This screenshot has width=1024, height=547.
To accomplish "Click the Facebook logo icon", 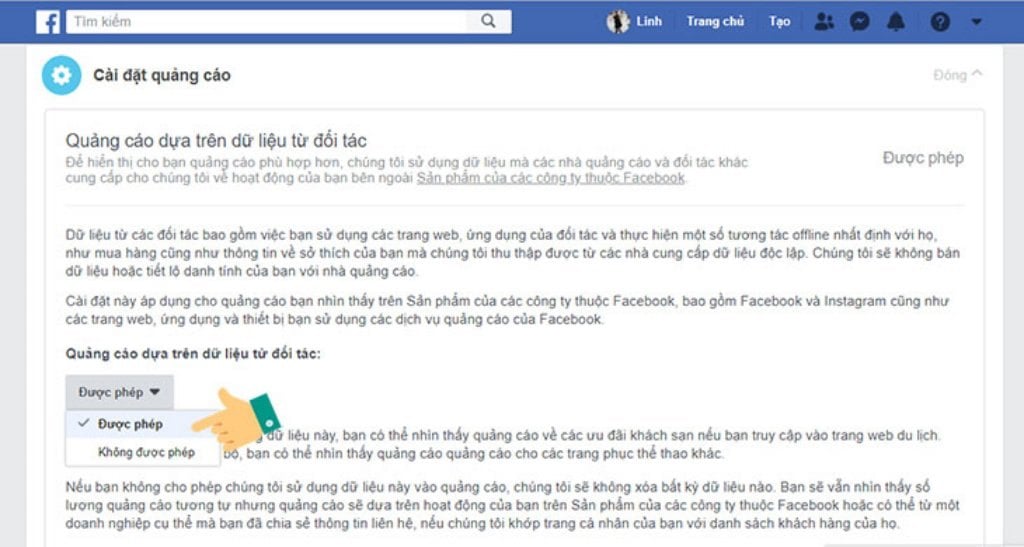I will click(48, 22).
